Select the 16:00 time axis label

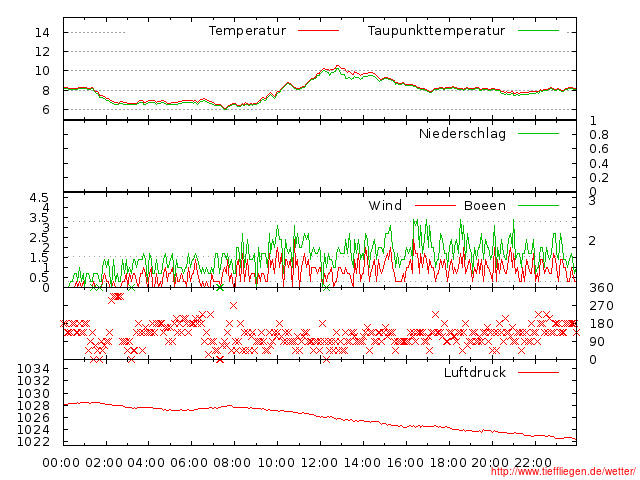coord(405,463)
